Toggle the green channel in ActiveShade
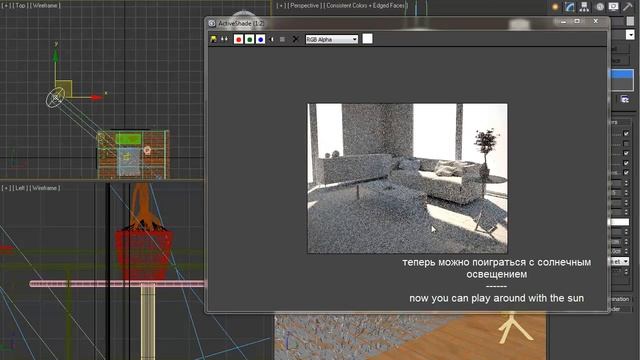 (x=249, y=39)
